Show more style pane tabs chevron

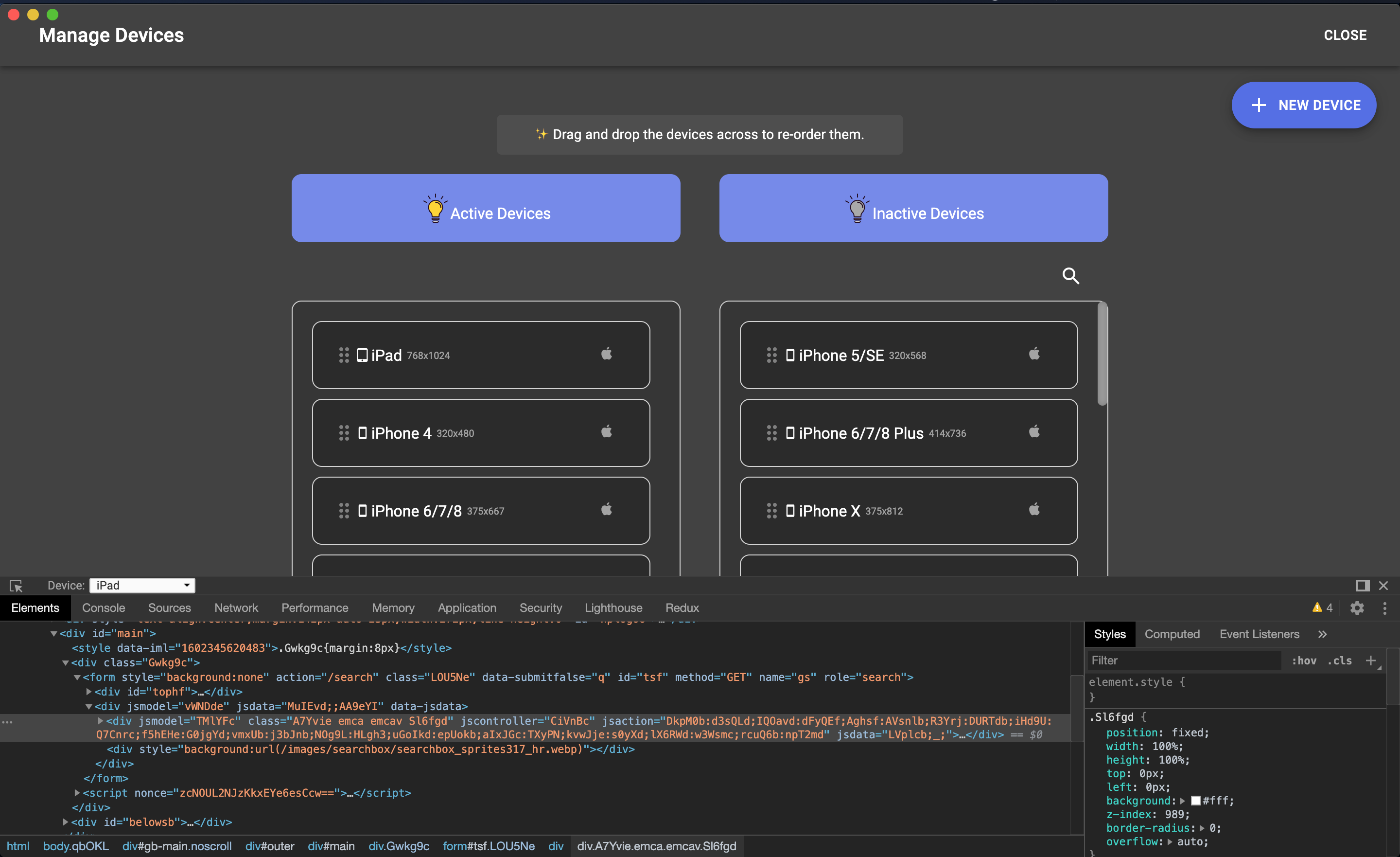[x=1322, y=634]
